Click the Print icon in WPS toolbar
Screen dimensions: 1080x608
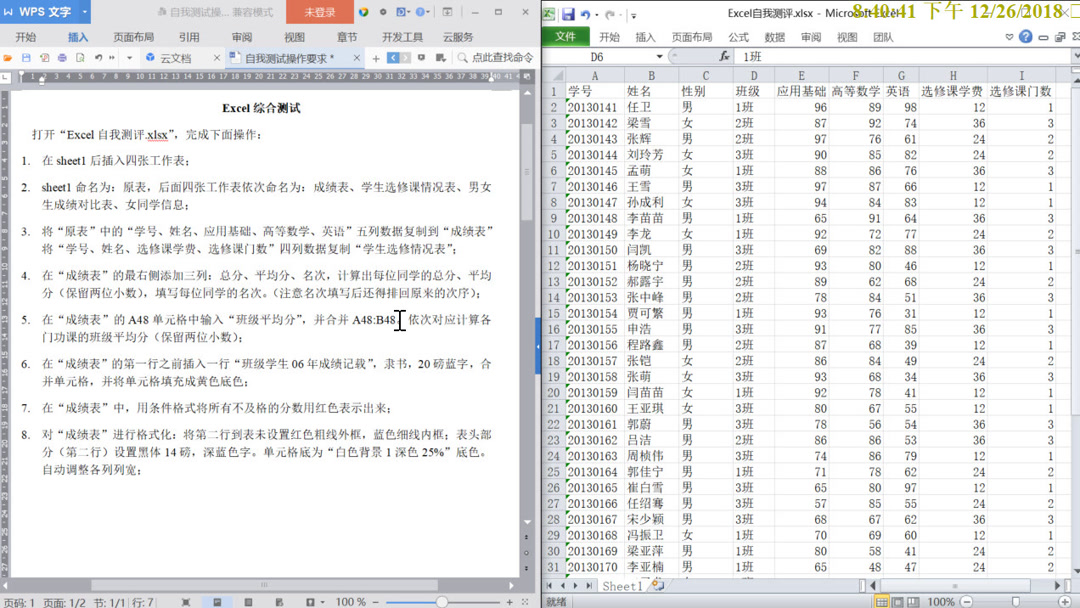63,57
